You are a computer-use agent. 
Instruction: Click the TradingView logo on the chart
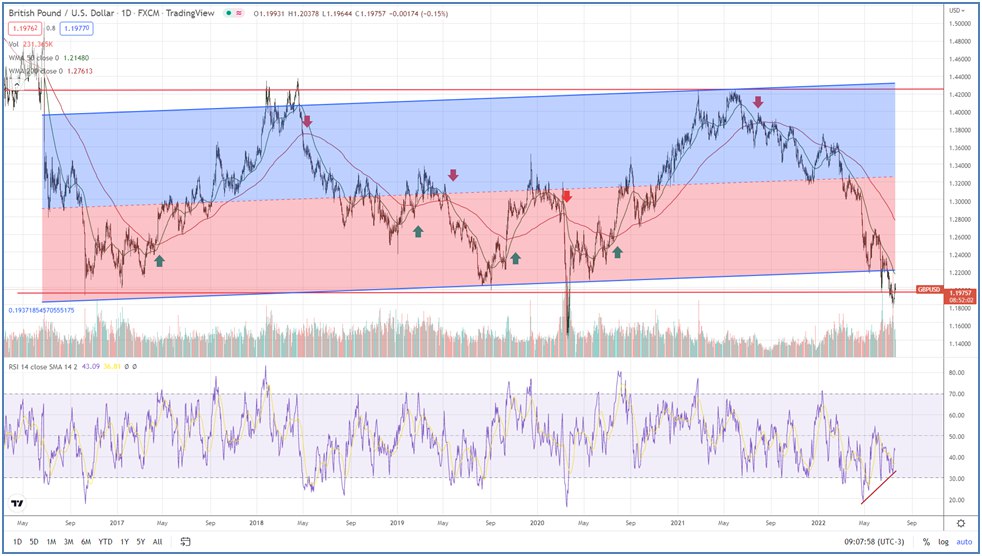point(17,503)
